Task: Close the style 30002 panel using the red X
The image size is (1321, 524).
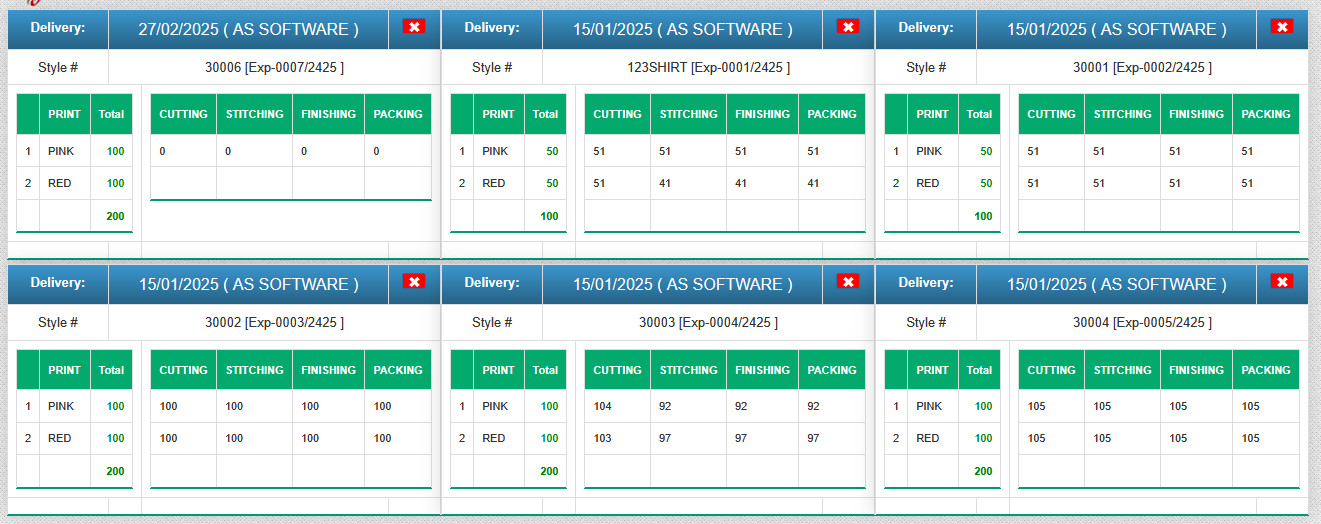Action: (414, 282)
